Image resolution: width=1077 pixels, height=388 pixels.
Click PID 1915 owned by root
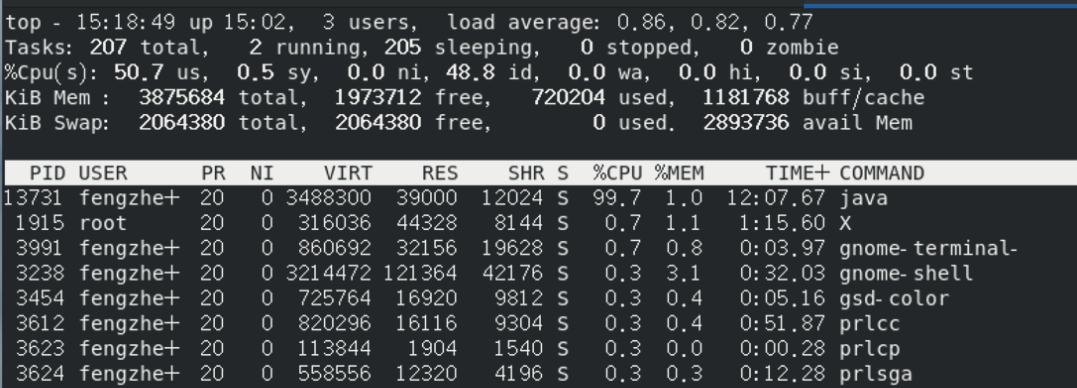[x=40, y=223]
